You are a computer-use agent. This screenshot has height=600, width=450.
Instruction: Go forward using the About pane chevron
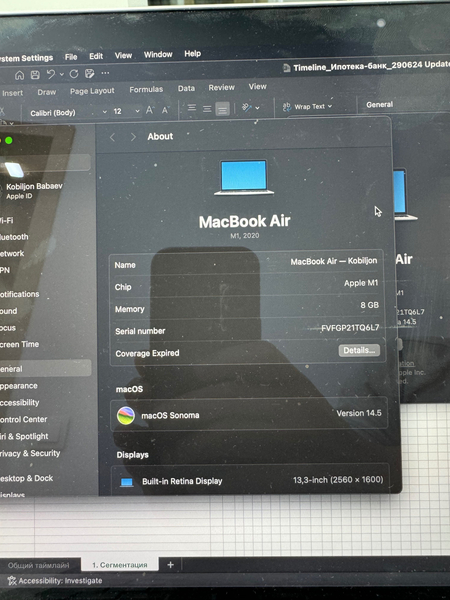click(133, 137)
